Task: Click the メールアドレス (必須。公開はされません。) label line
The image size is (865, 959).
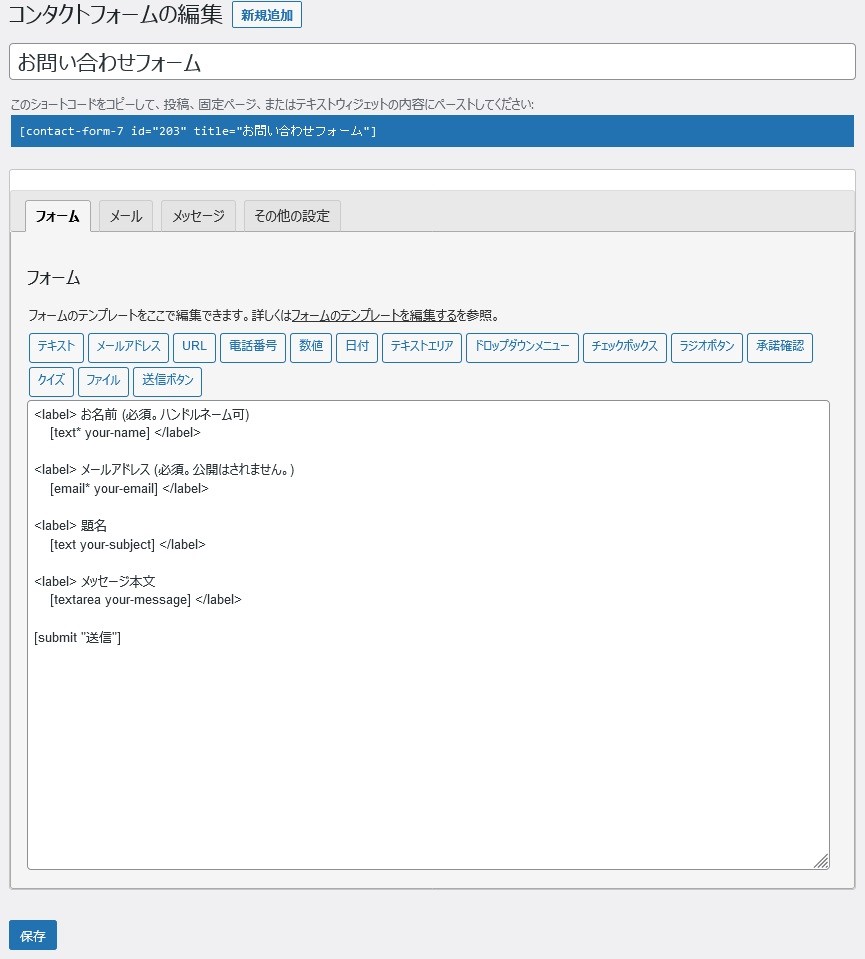Action: coord(165,470)
